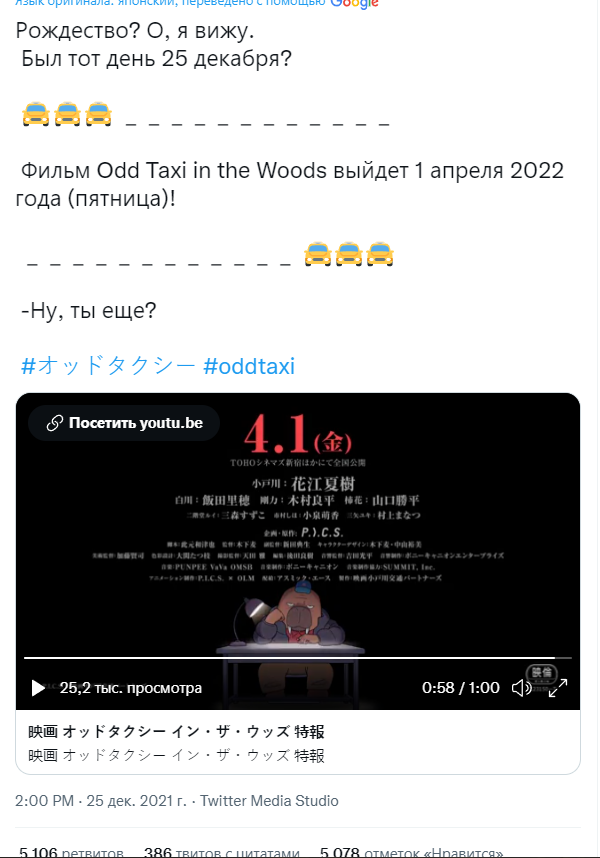Click the video progress bar
Screen dimensions: 600x858
(x=298, y=658)
